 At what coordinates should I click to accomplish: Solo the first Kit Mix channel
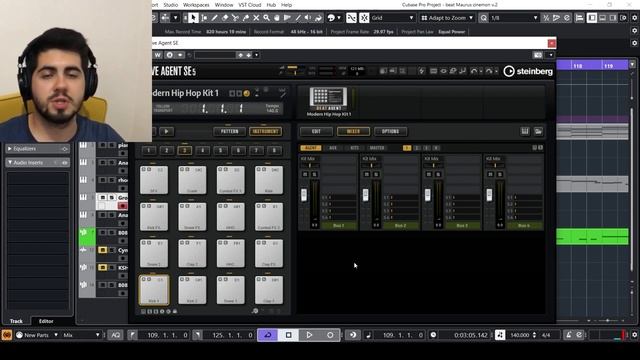point(314,174)
